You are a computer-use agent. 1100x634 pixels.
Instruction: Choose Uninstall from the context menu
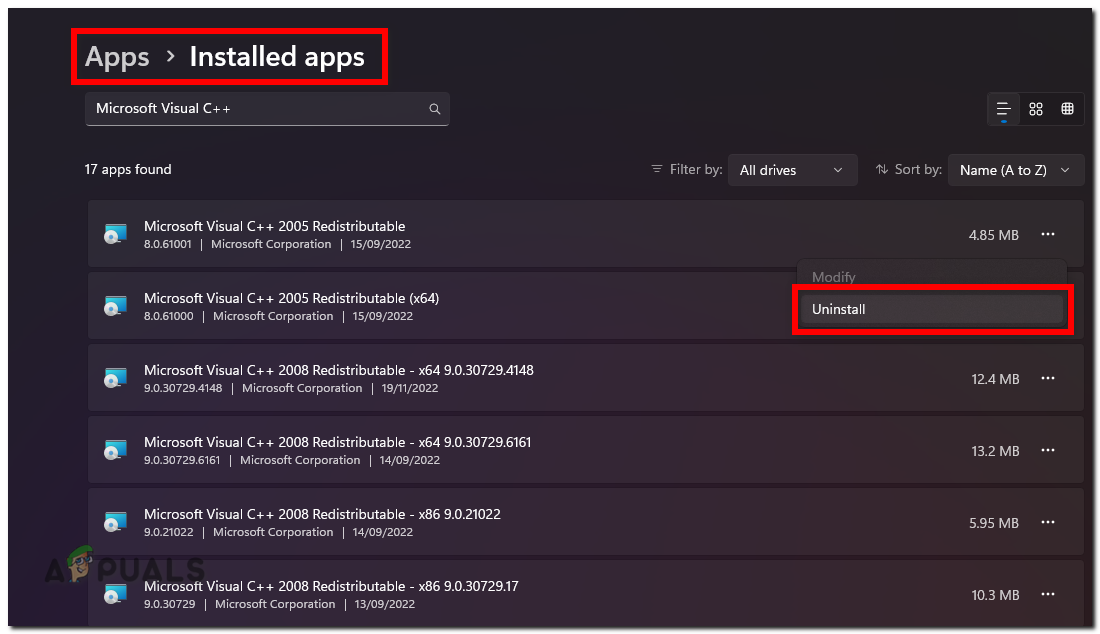[932, 309]
